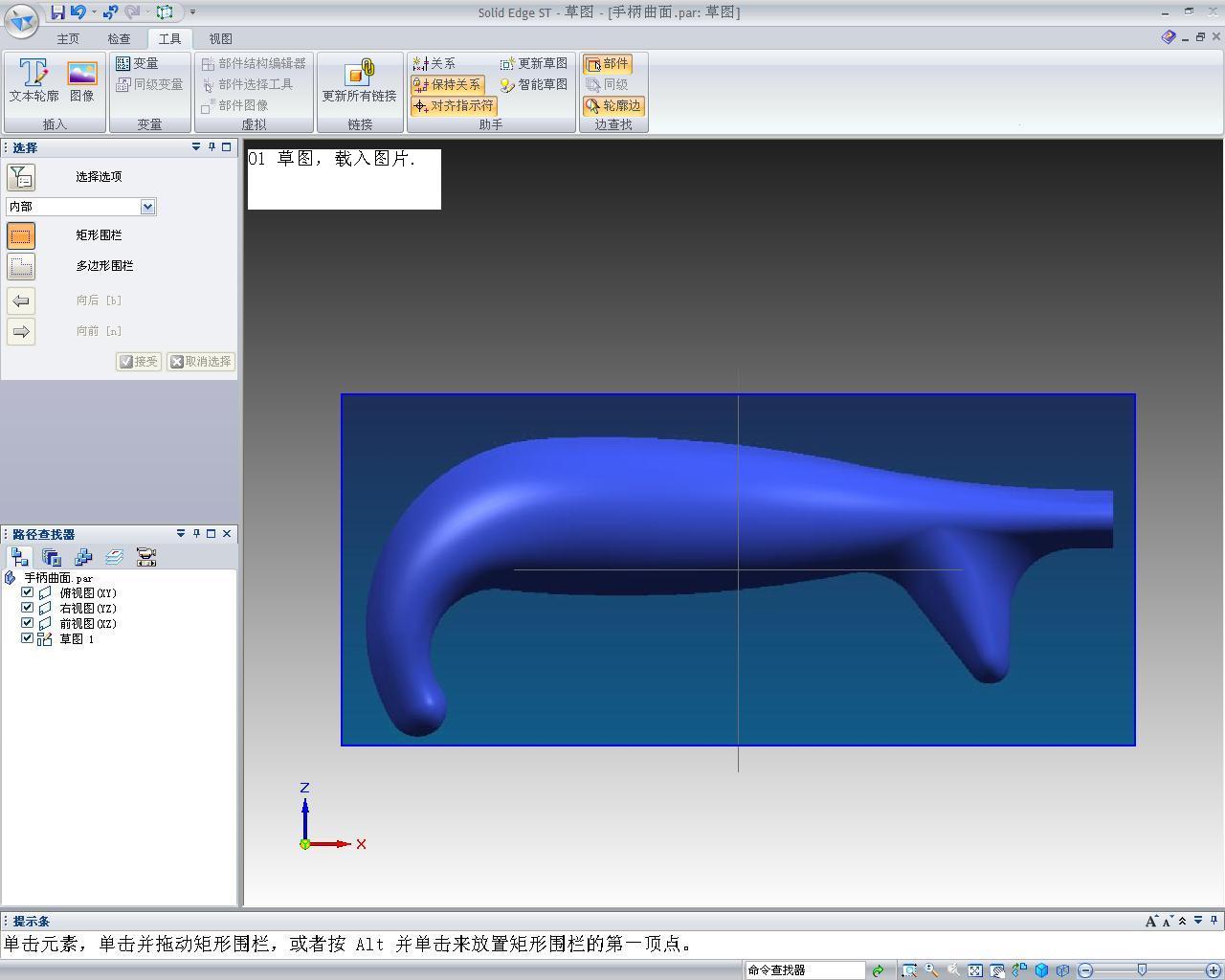Open the Solid Edge help icon

pyautogui.click(x=1168, y=37)
